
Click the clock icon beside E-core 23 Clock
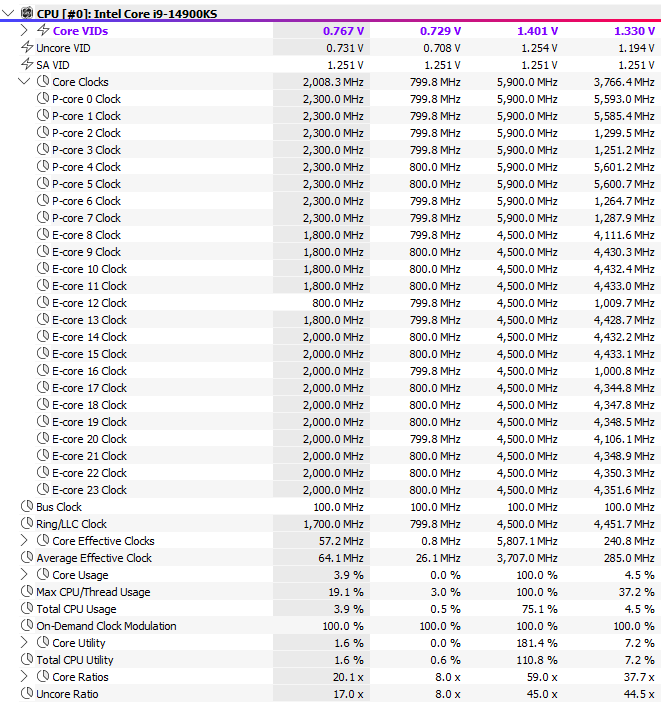[x=43, y=489]
